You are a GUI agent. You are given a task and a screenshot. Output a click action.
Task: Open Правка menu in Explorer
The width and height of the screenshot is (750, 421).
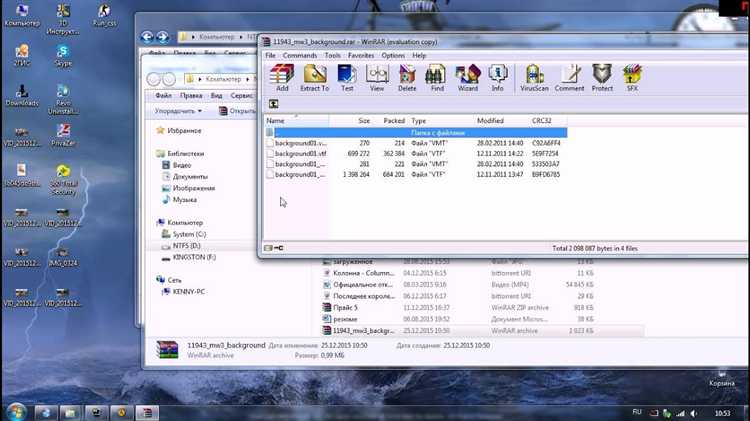(x=191, y=96)
